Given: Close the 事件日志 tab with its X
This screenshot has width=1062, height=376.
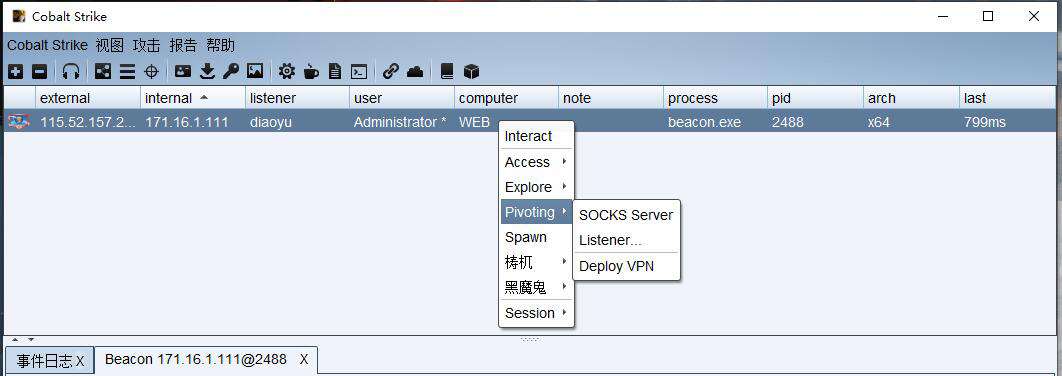Looking at the screenshot, I should (x=80, y=362).
